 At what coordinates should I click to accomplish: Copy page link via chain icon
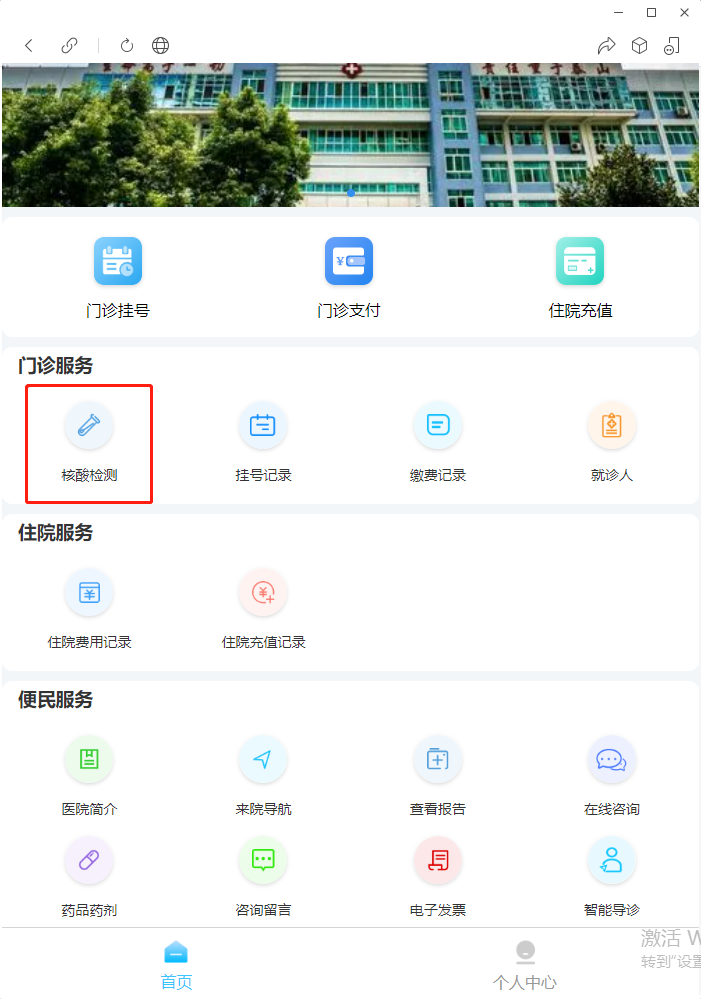(69, 45)
